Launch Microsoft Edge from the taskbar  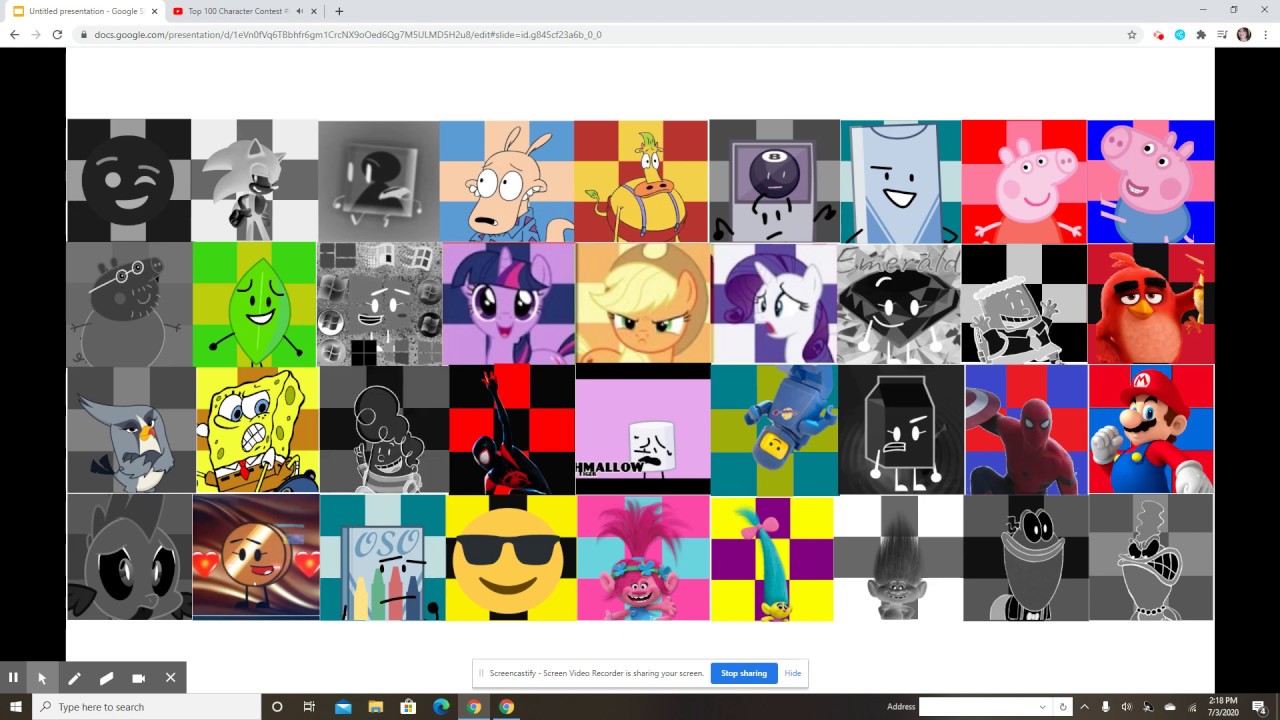tap(441, 707)
